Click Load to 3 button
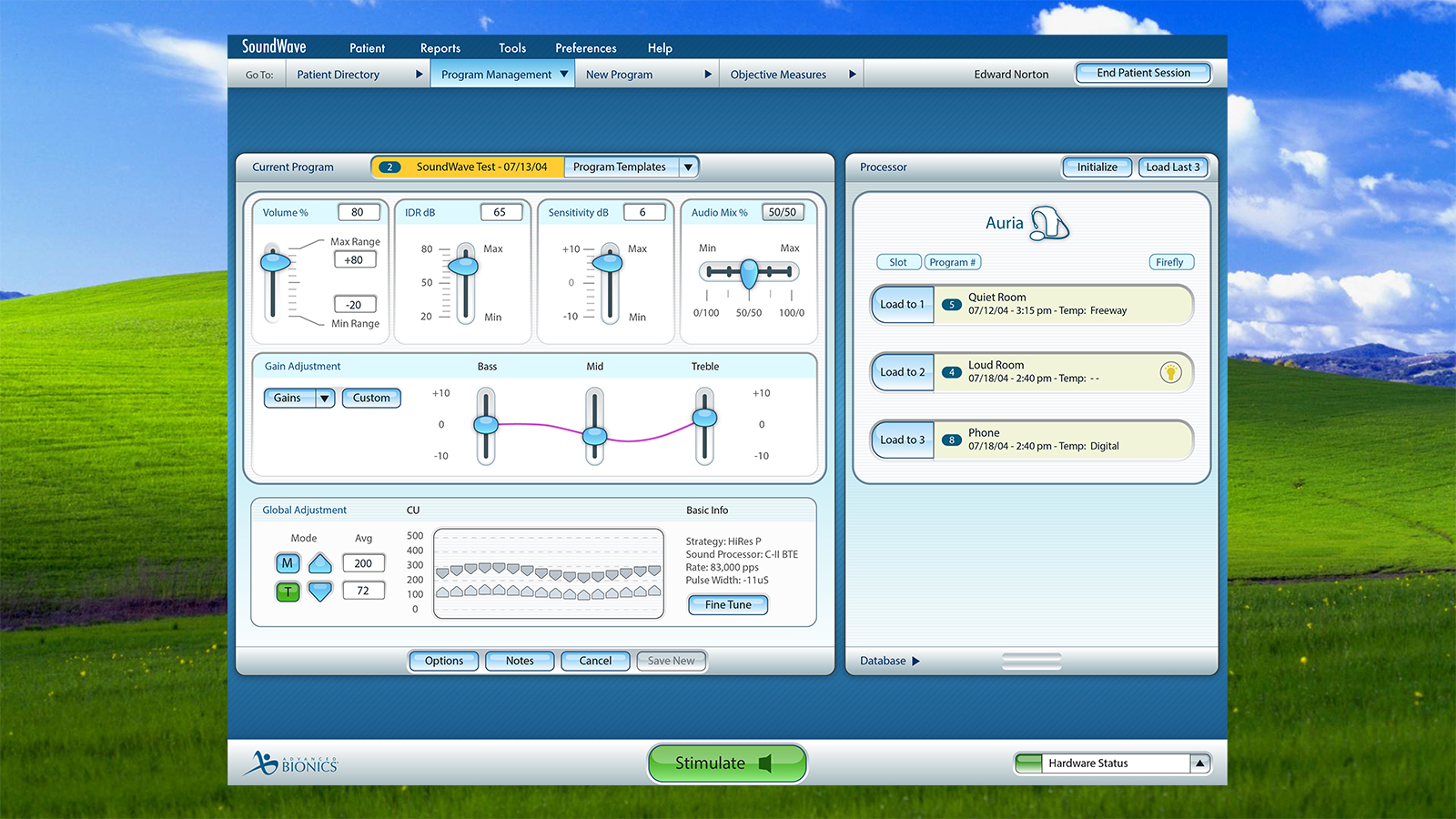The height and width of the screenshot is (819, 1456). click(902, 440)
